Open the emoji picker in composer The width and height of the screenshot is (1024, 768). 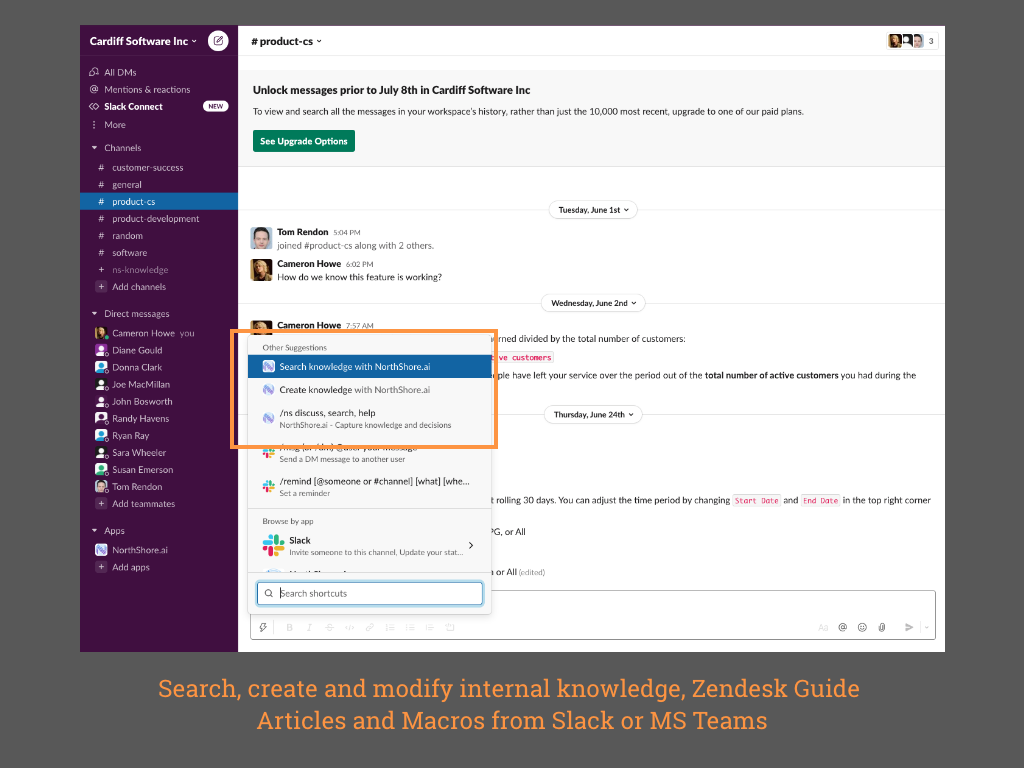click(862, 627)
